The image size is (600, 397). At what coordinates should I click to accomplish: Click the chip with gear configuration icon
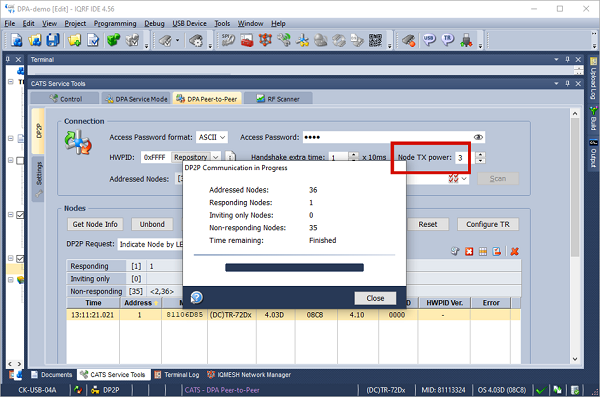click(x=196, y=40)
